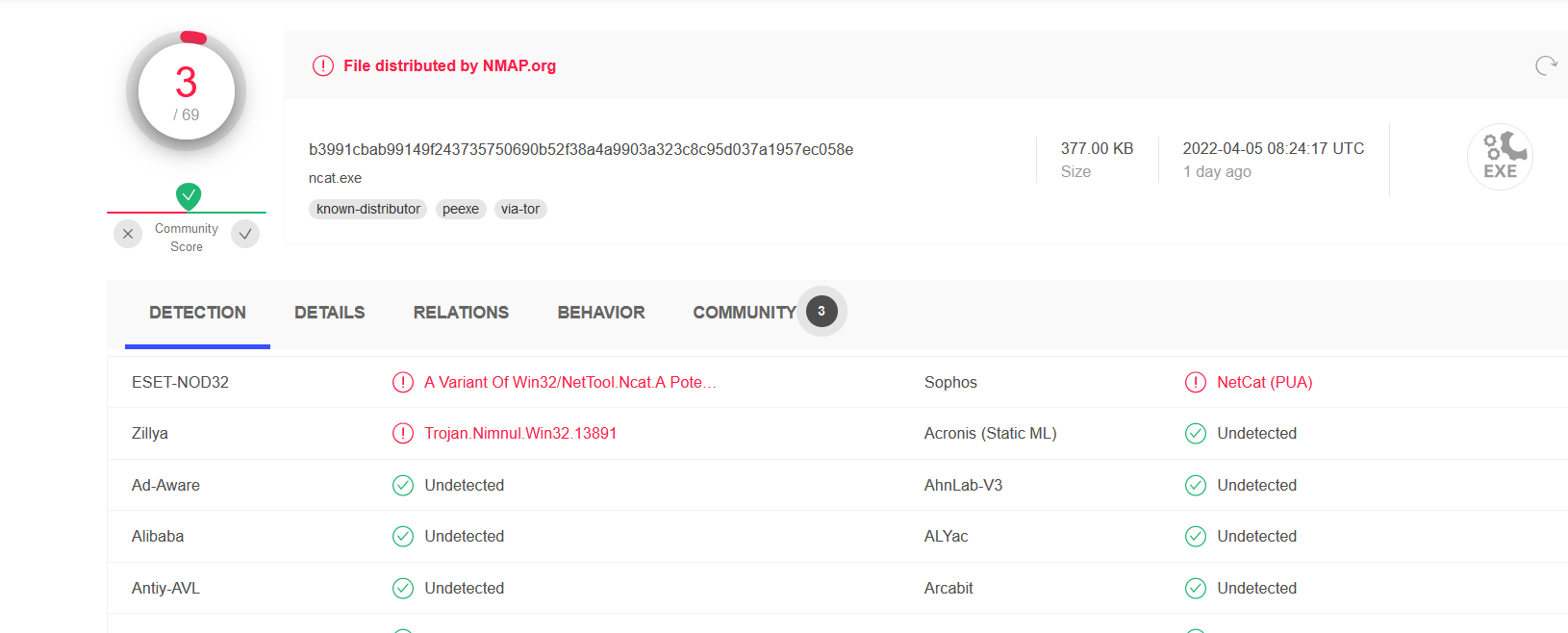Click the known-distributor tag
Screen dimensions: 1568x633
pyautogui.click(x=368, y=209)
